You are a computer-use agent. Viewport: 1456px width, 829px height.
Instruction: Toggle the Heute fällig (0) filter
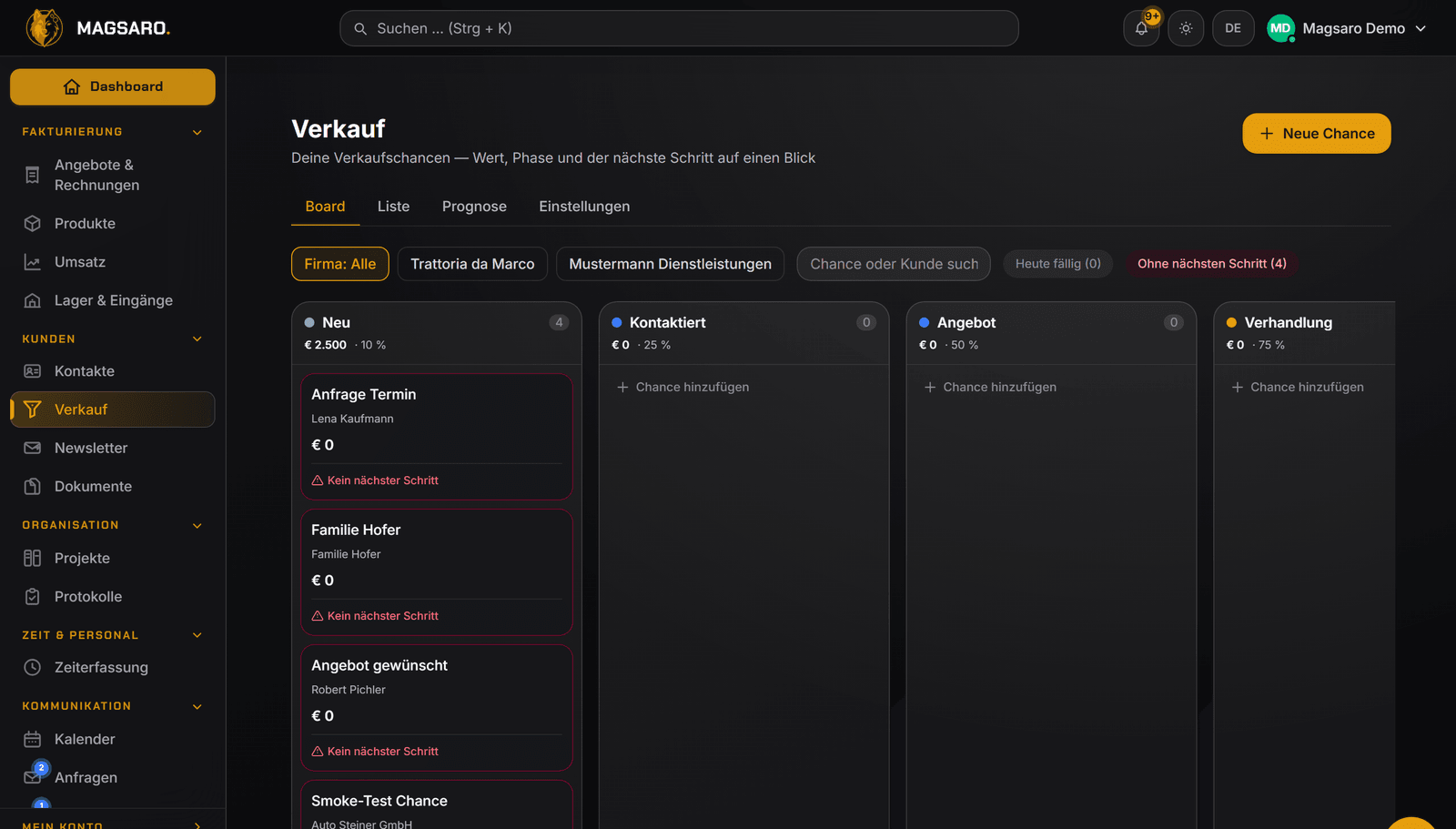(1057, 264)
